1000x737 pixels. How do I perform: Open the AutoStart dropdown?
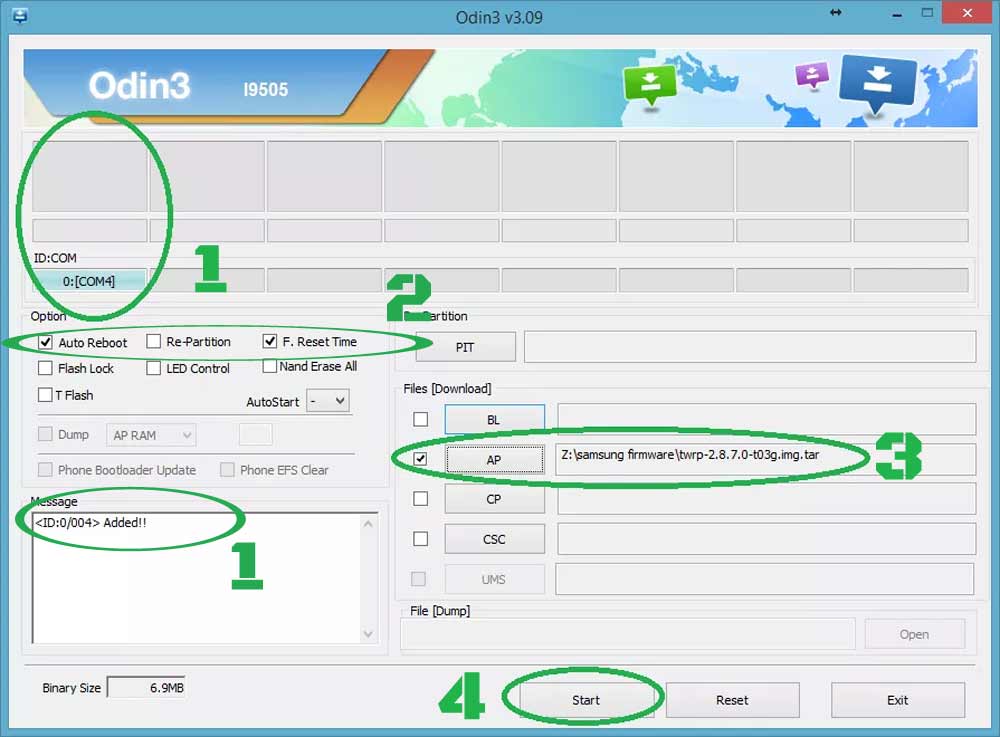[328, 401]
